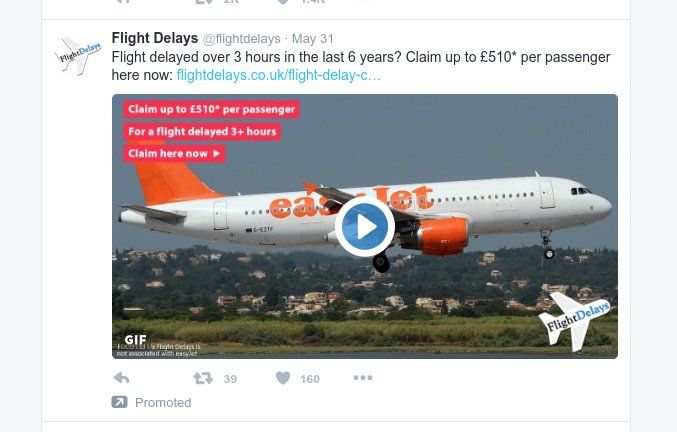The image size is (677, 432).
Task: Click the retweet count 39
Action: [230, 379]
